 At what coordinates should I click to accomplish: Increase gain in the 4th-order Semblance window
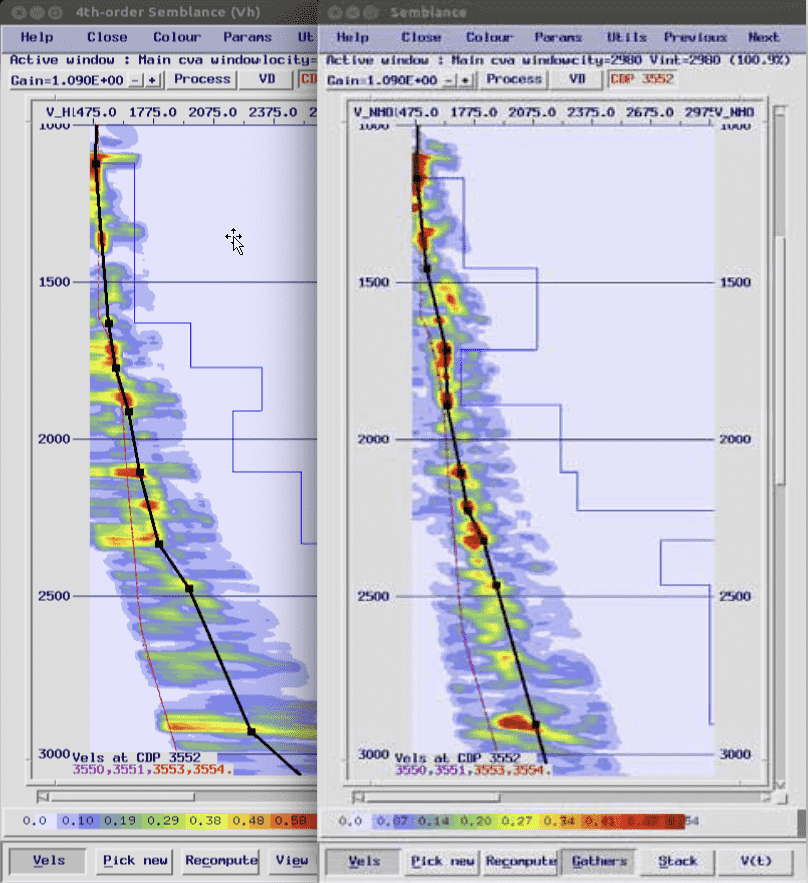point(152,80)
